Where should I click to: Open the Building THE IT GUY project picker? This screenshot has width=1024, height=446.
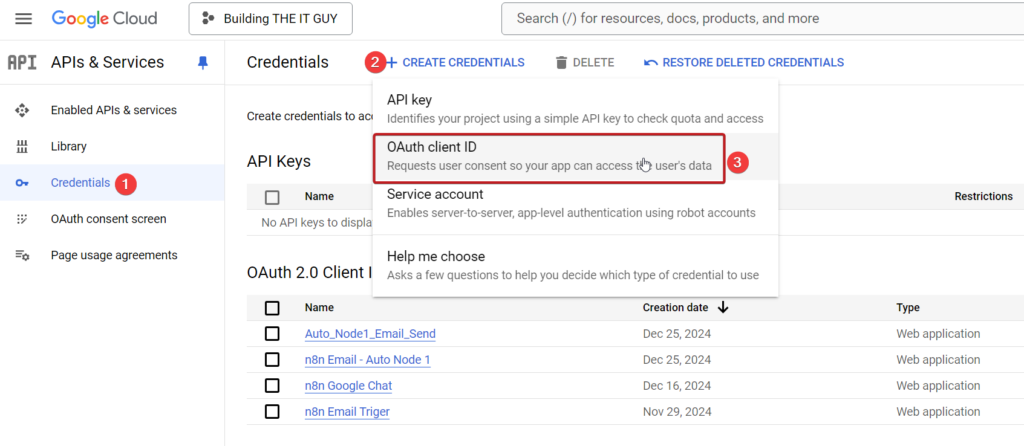(x=270, y=18)
